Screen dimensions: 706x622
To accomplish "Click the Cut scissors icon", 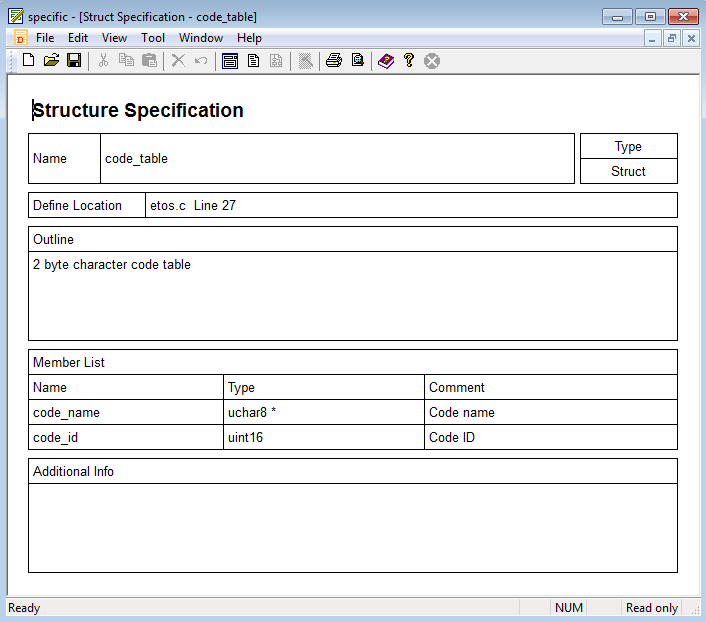I will pyautogui.click(x=104, y=60).
